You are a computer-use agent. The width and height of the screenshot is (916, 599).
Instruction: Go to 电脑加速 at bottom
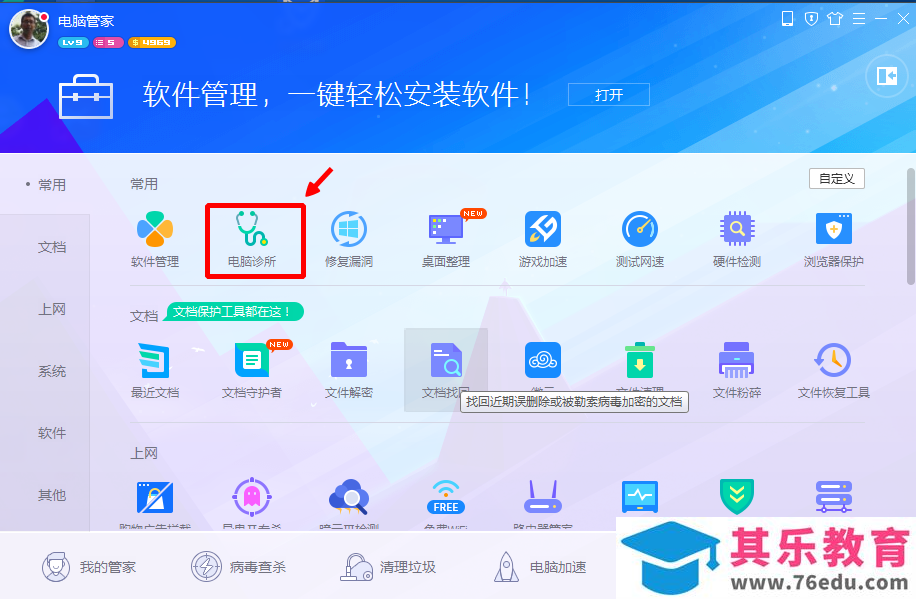click(540, 567)
